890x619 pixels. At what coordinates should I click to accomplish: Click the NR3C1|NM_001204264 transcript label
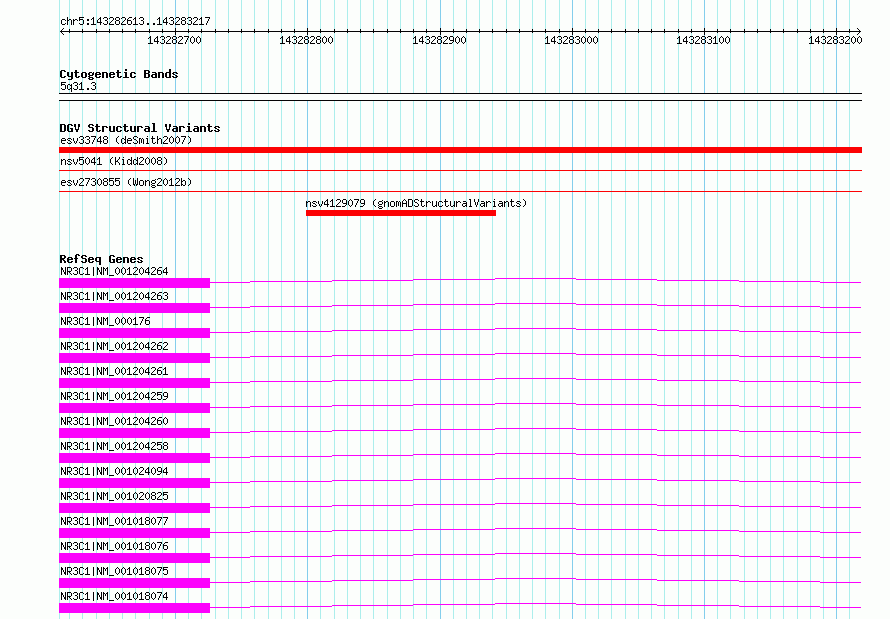[114, 271]
